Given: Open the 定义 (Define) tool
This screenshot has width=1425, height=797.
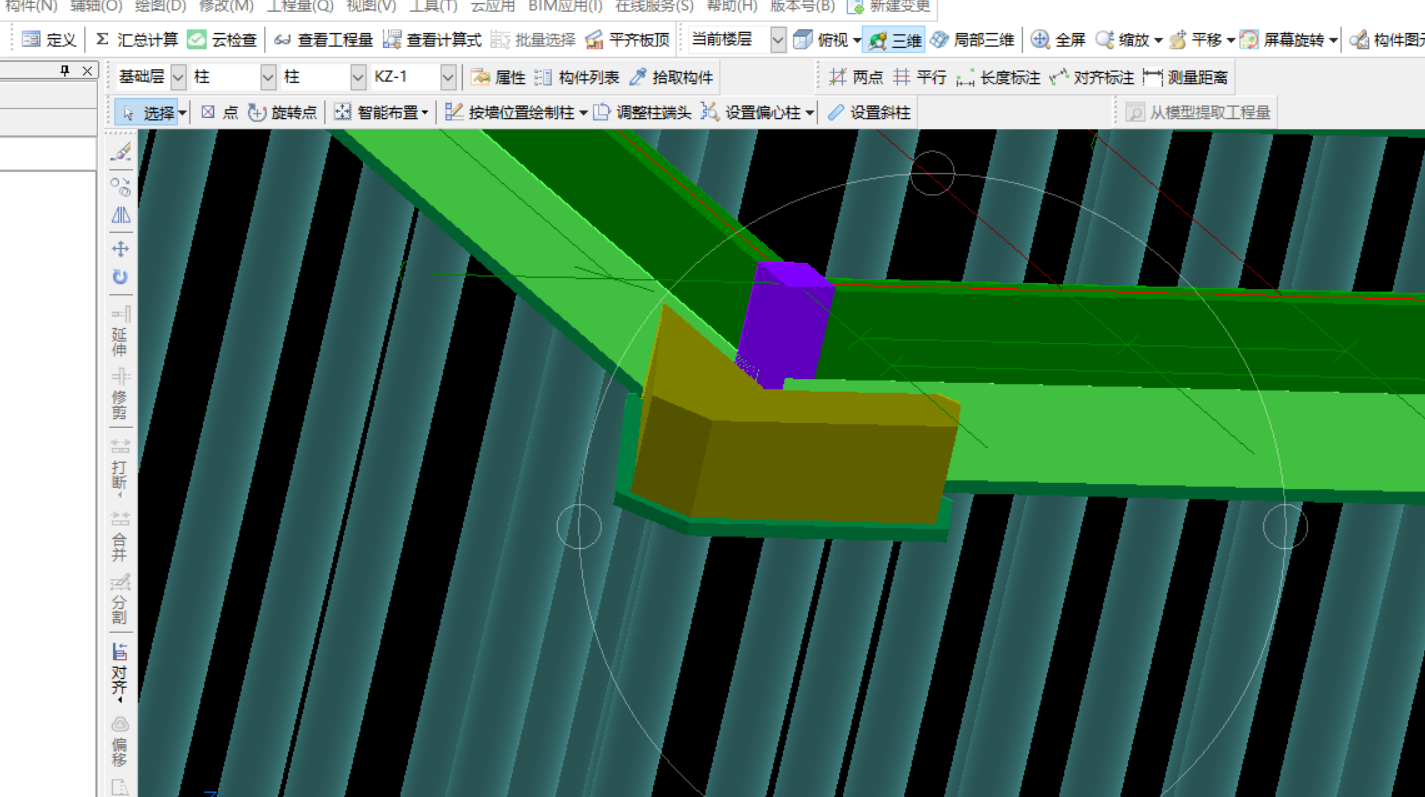Looking at the screenshot, I should tap(49, 40).
